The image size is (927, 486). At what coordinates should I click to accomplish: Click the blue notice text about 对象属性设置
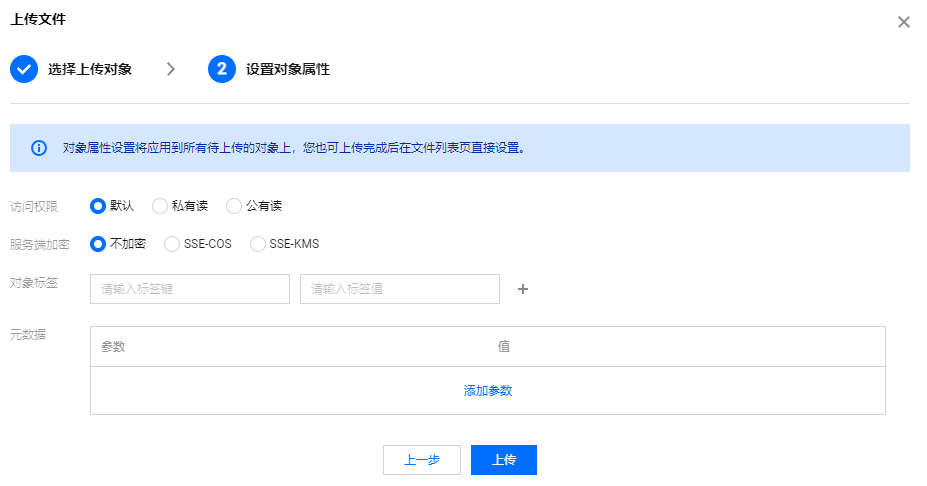(294, 148)
